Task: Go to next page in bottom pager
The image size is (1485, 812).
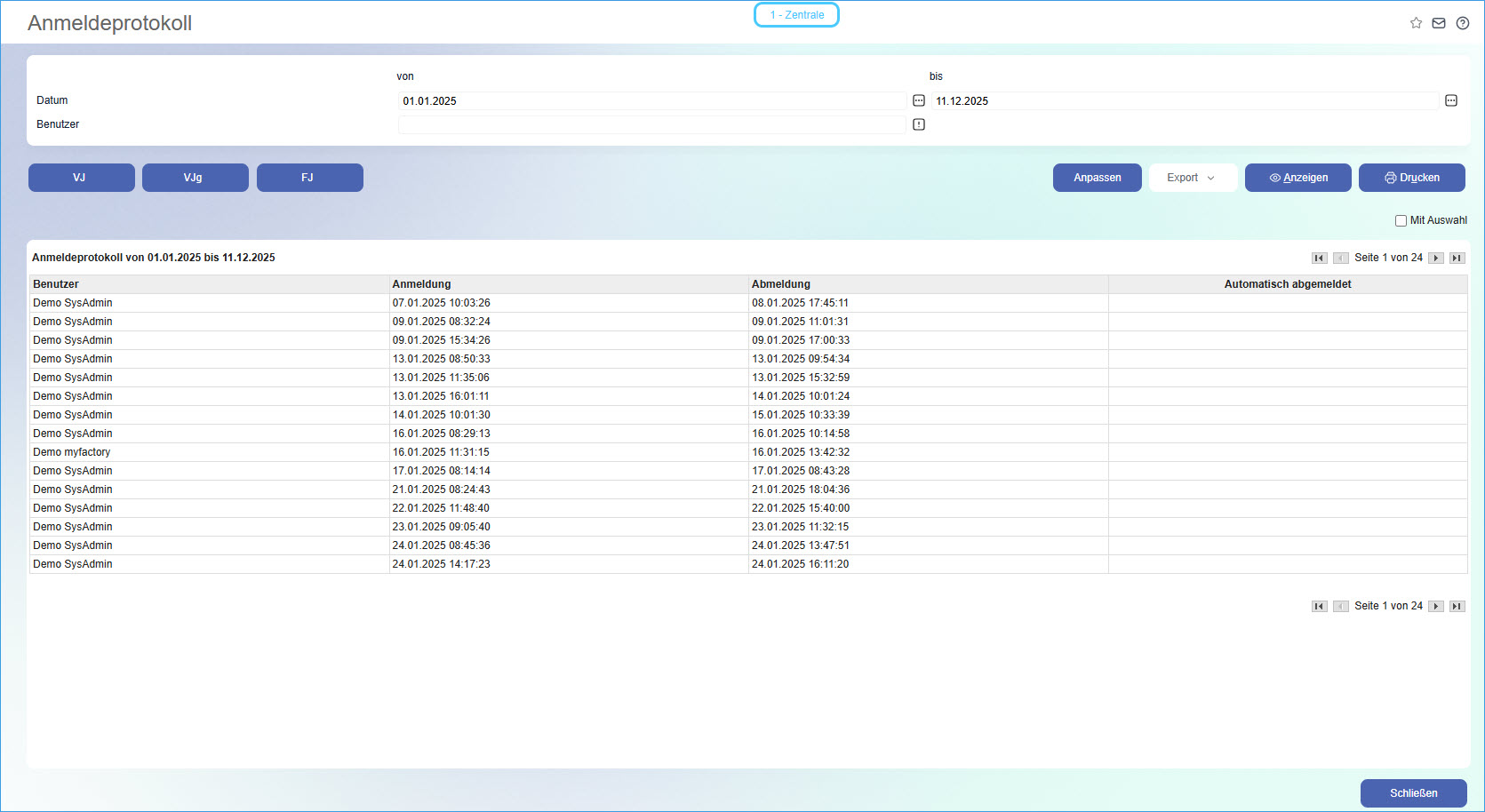Action: click(x=1436, y=607)
